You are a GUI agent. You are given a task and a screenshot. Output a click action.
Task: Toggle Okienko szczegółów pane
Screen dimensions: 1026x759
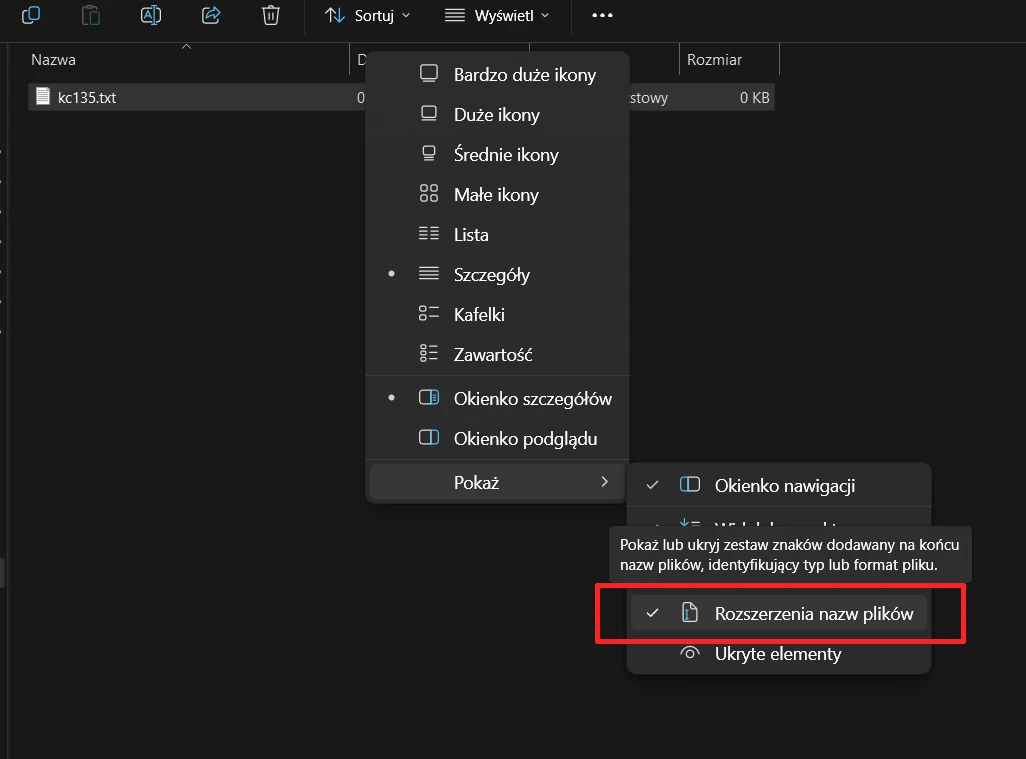(497, 398)
